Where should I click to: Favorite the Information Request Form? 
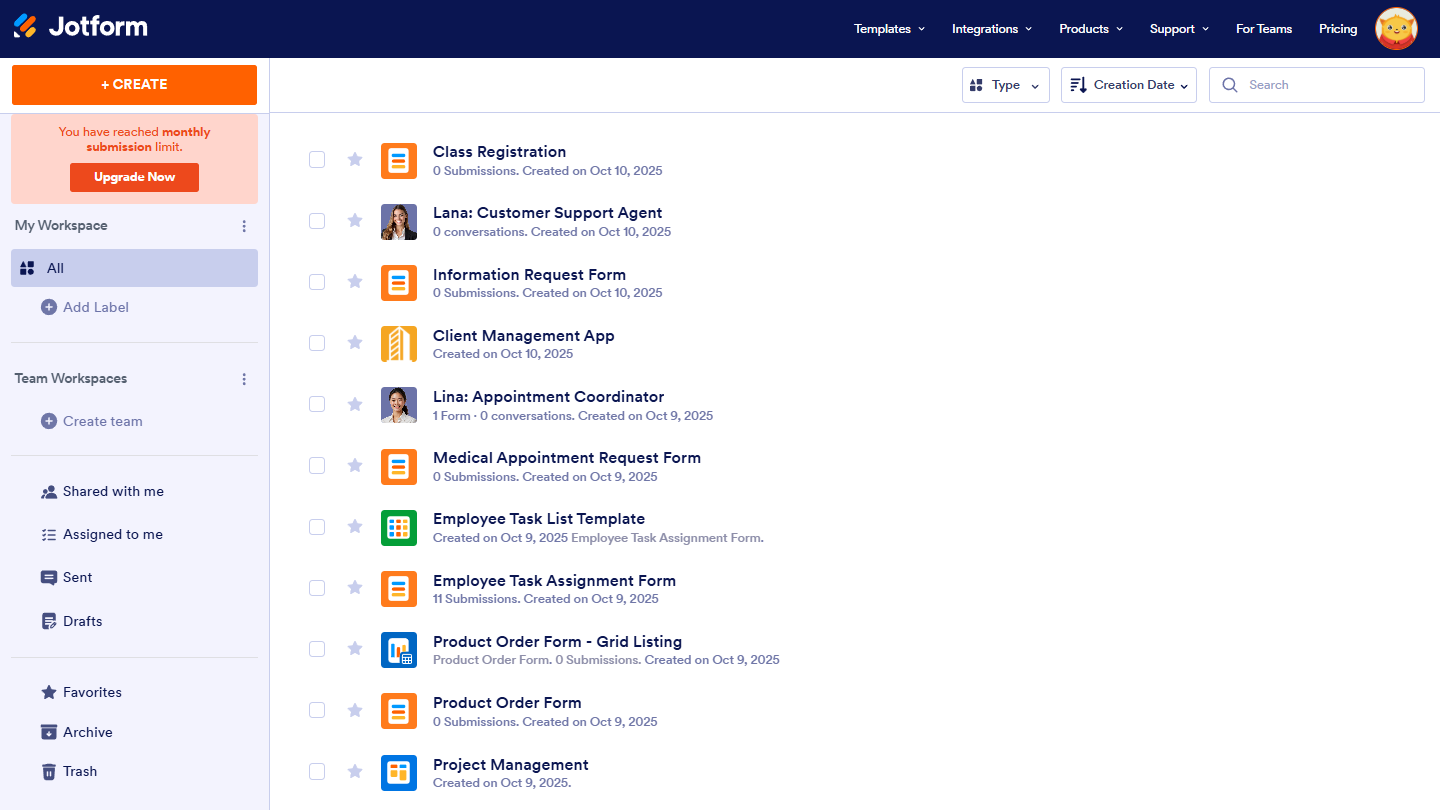point(355,282)
